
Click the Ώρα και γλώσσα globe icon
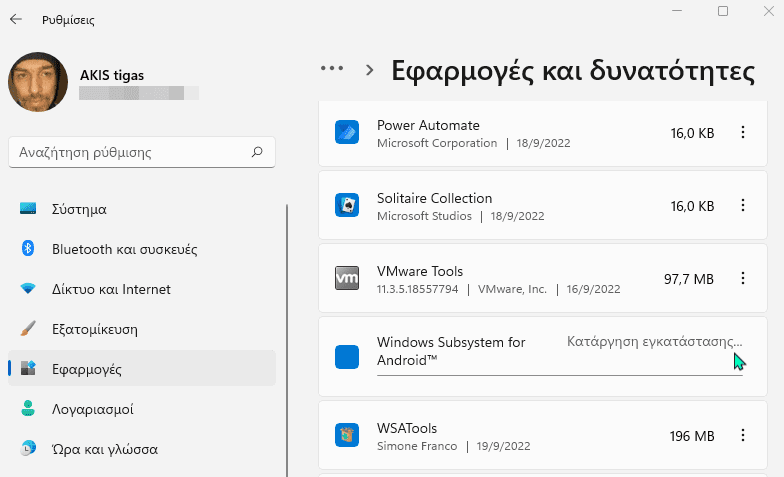pyautogui.click(x=28, y=448)
